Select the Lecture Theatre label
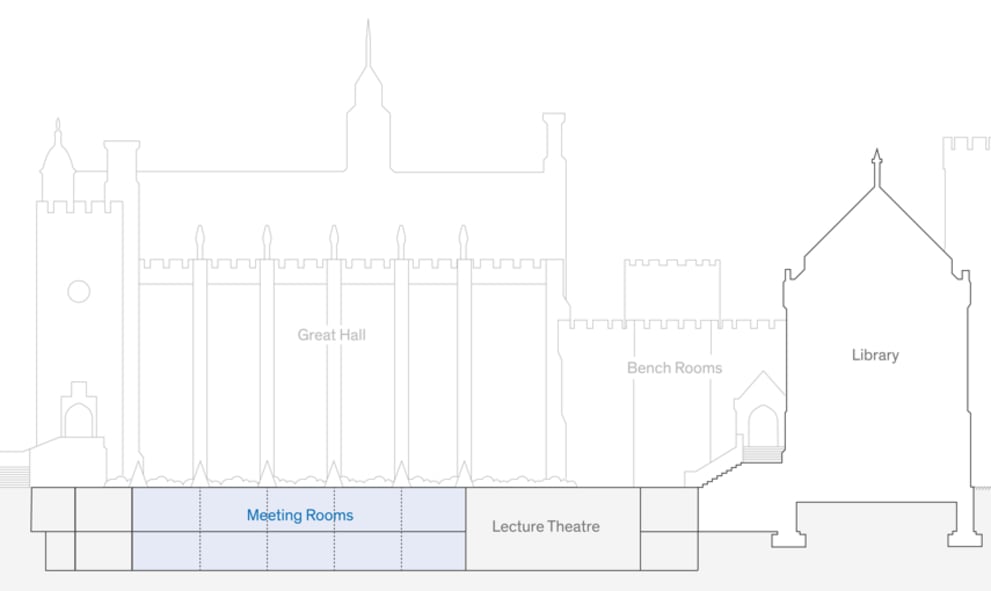 pos(546,527)
